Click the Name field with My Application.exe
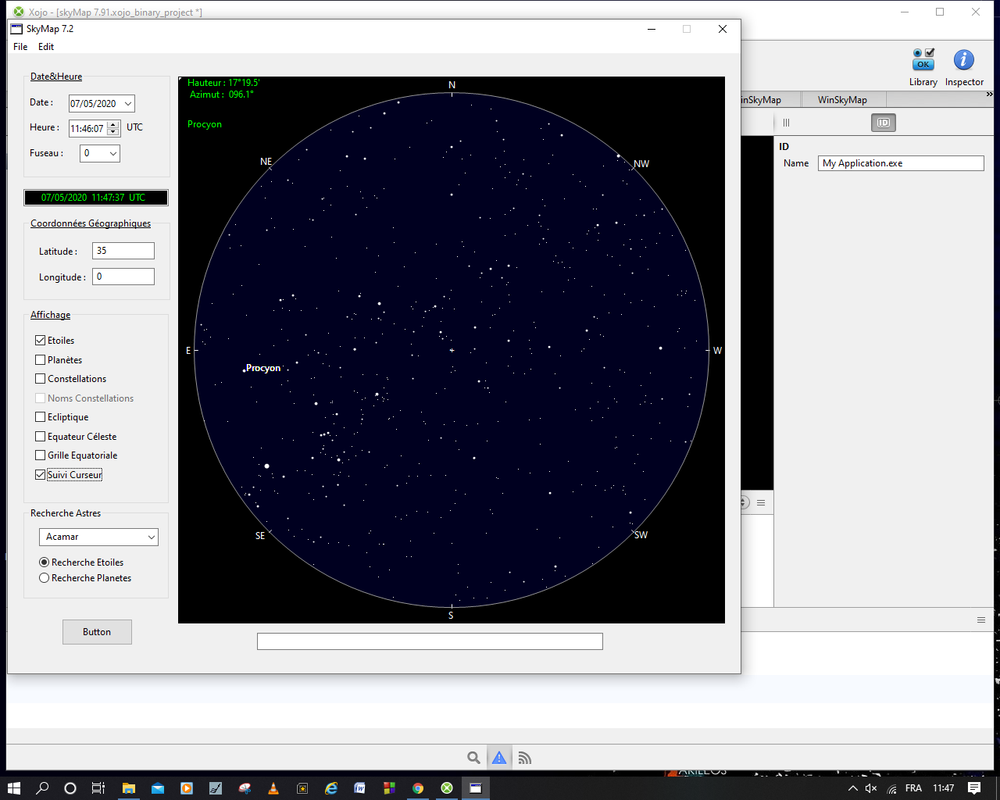 click(901, 163)
